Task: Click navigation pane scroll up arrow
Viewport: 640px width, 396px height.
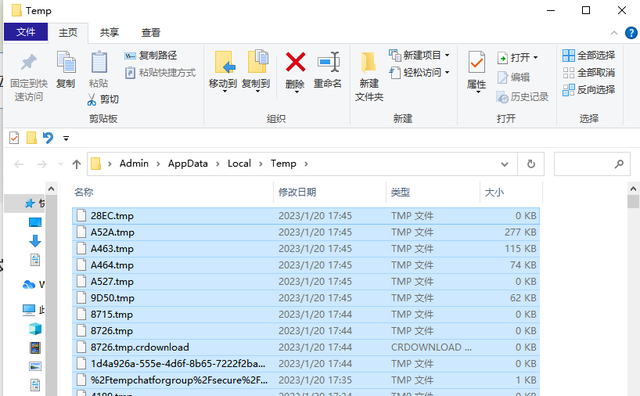Action: click(51, 189)
